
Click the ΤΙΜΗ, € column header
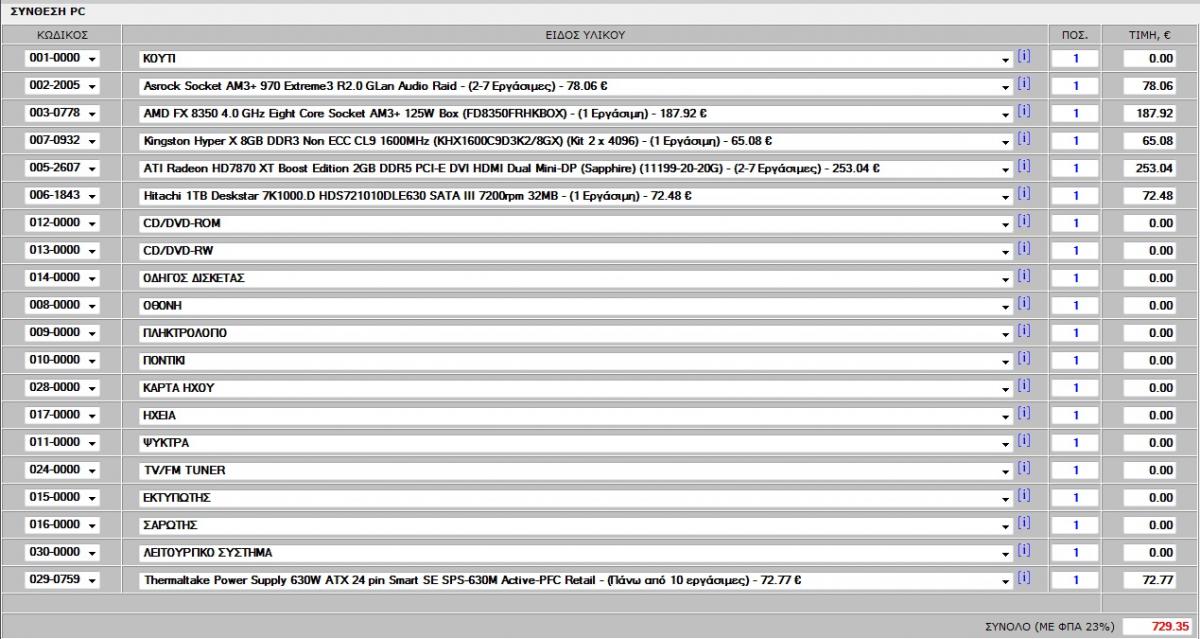(1150, 34)
